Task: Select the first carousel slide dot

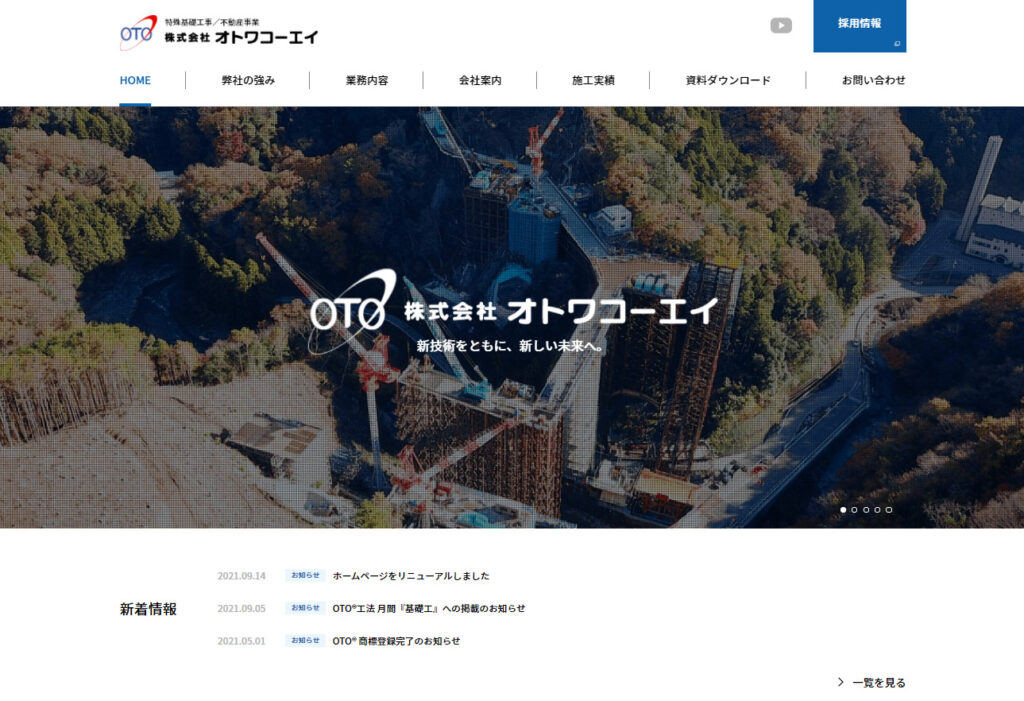Action: tap(843, 510)
